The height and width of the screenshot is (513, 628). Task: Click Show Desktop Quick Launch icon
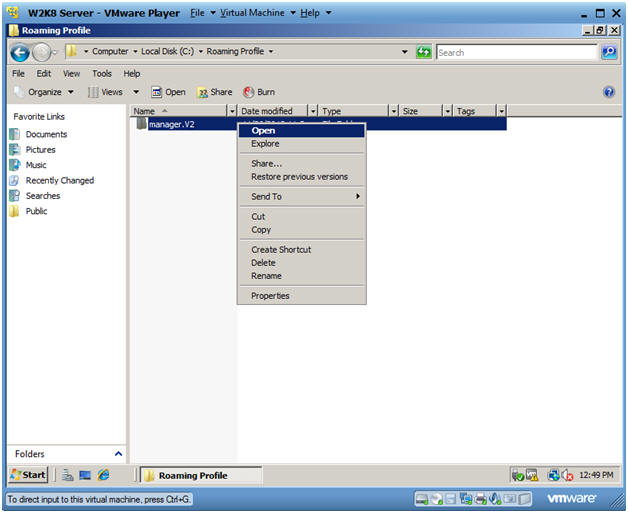point(85,475)
